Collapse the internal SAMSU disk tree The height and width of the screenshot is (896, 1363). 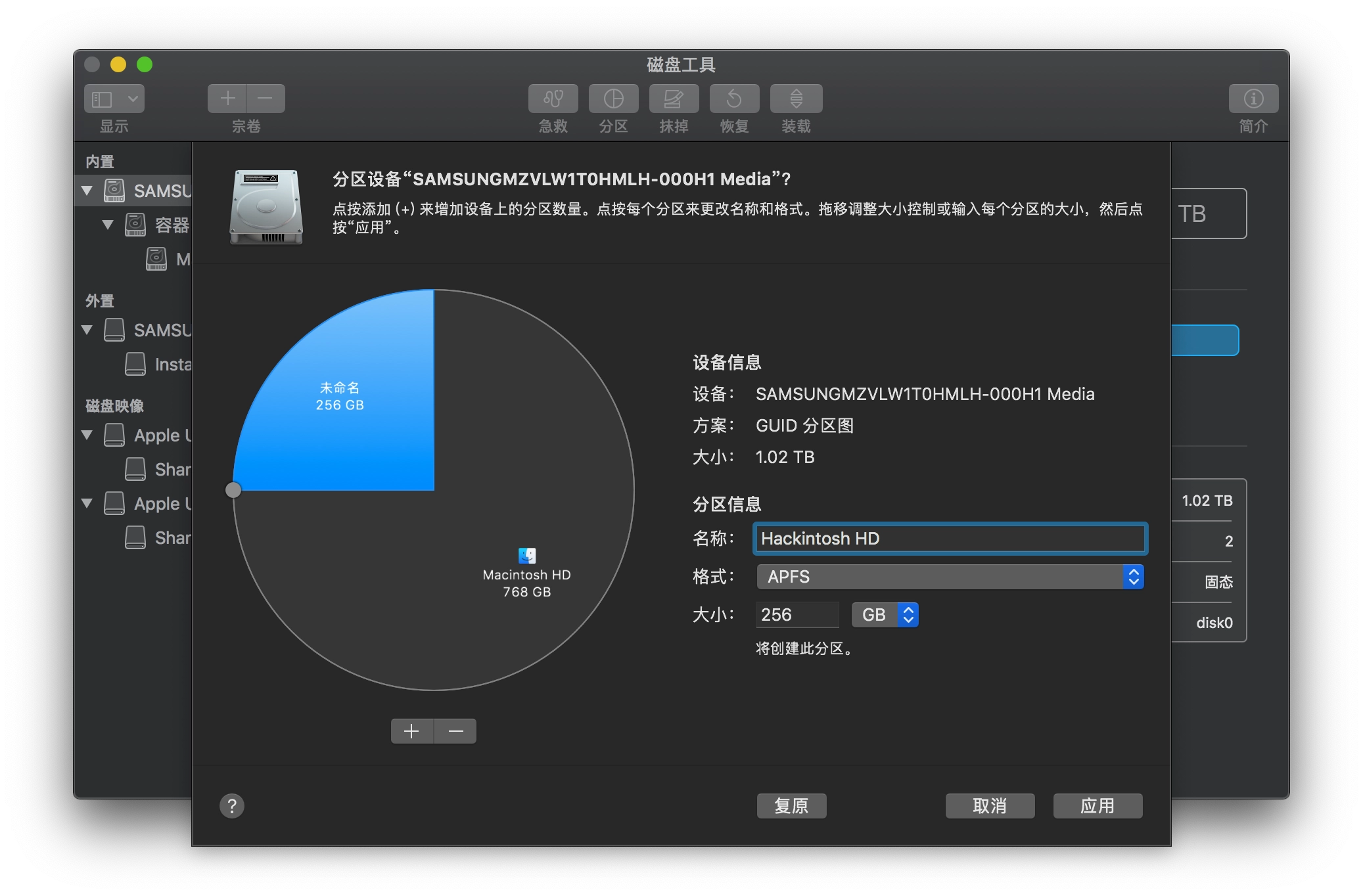(x=87, y=190)
